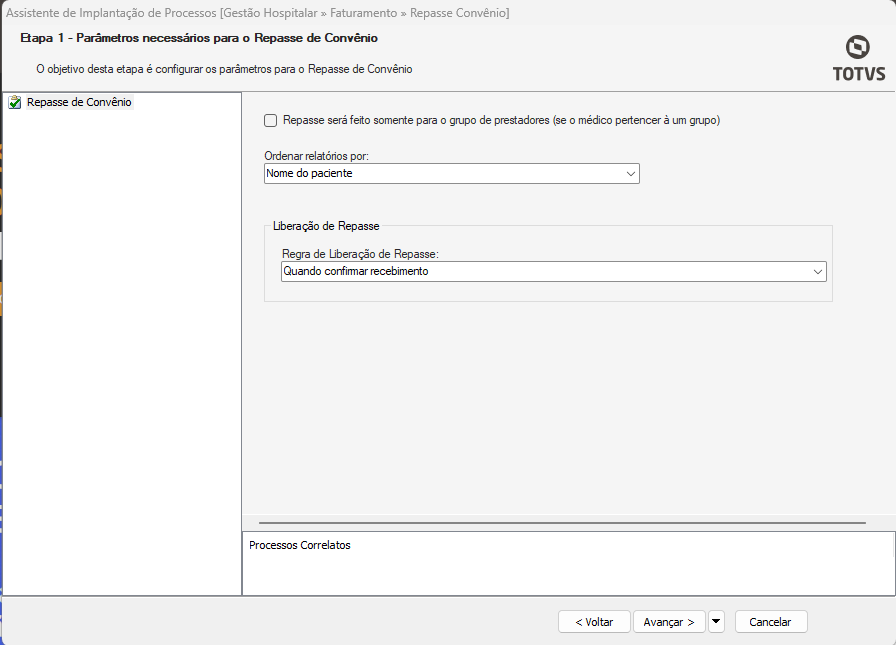Screen dimensions: 896x645
Task: Click the TOTVS logo
Action: 857,58
